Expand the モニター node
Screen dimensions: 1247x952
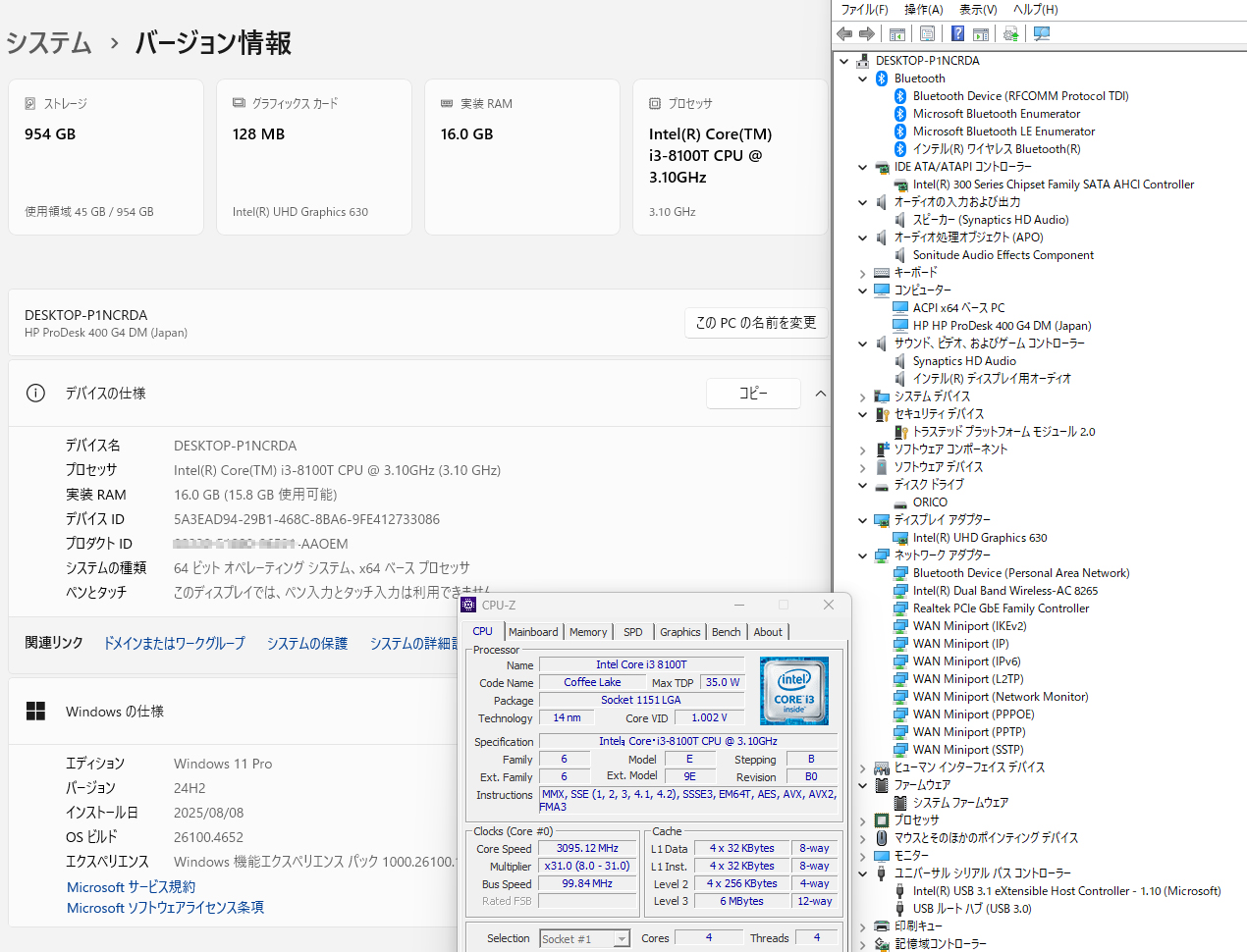coord(863,856)
